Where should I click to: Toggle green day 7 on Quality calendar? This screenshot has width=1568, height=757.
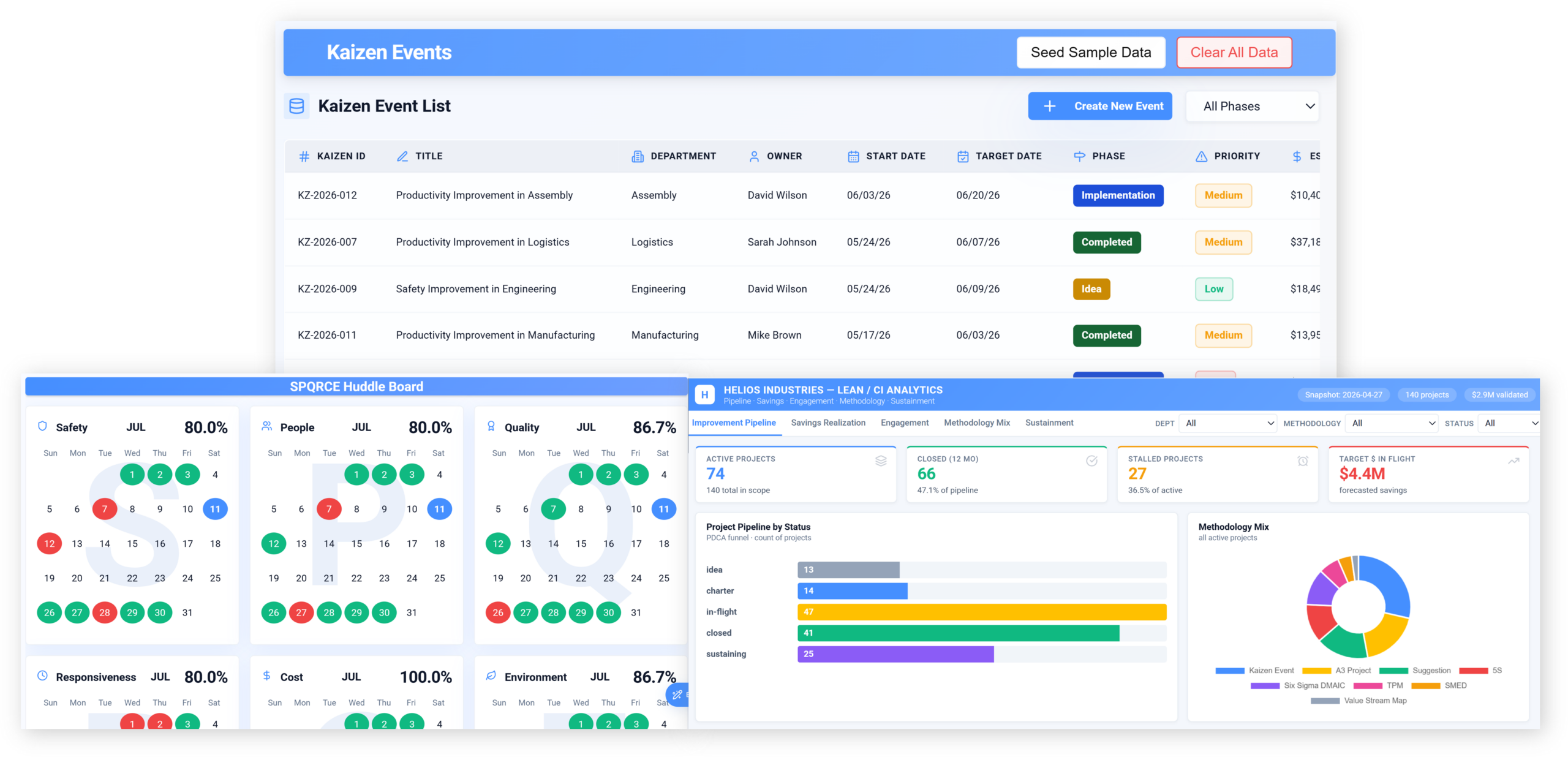[x=553, y=509]
